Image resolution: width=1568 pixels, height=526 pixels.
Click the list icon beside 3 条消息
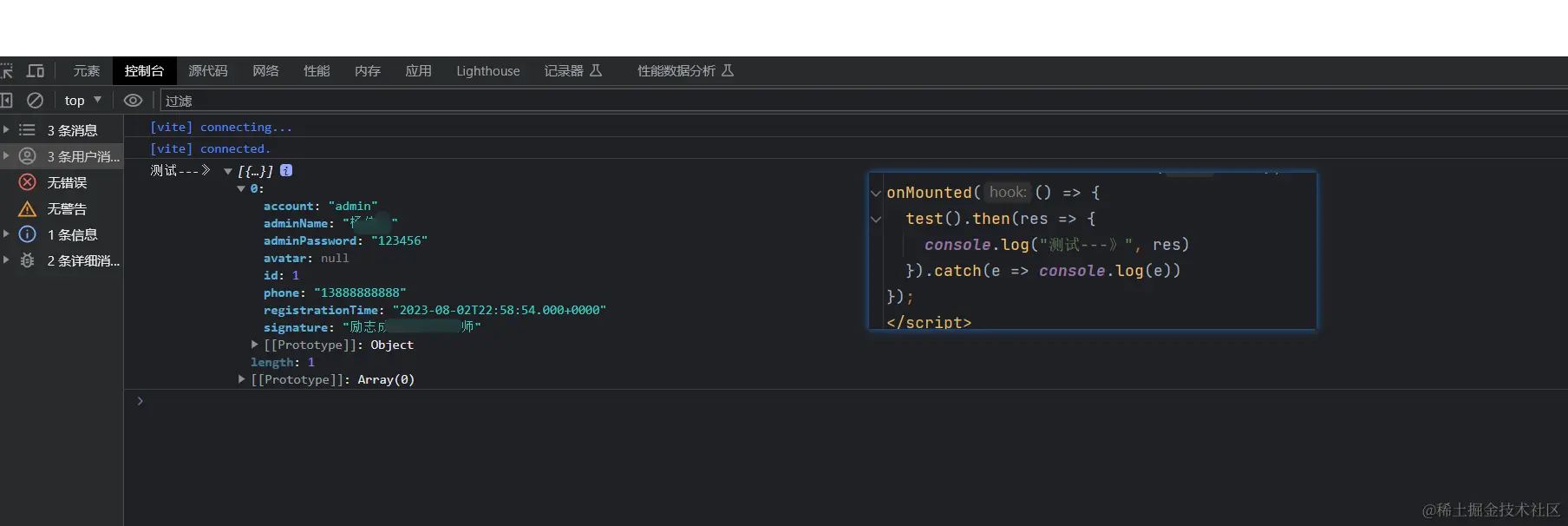click(27, 130)
